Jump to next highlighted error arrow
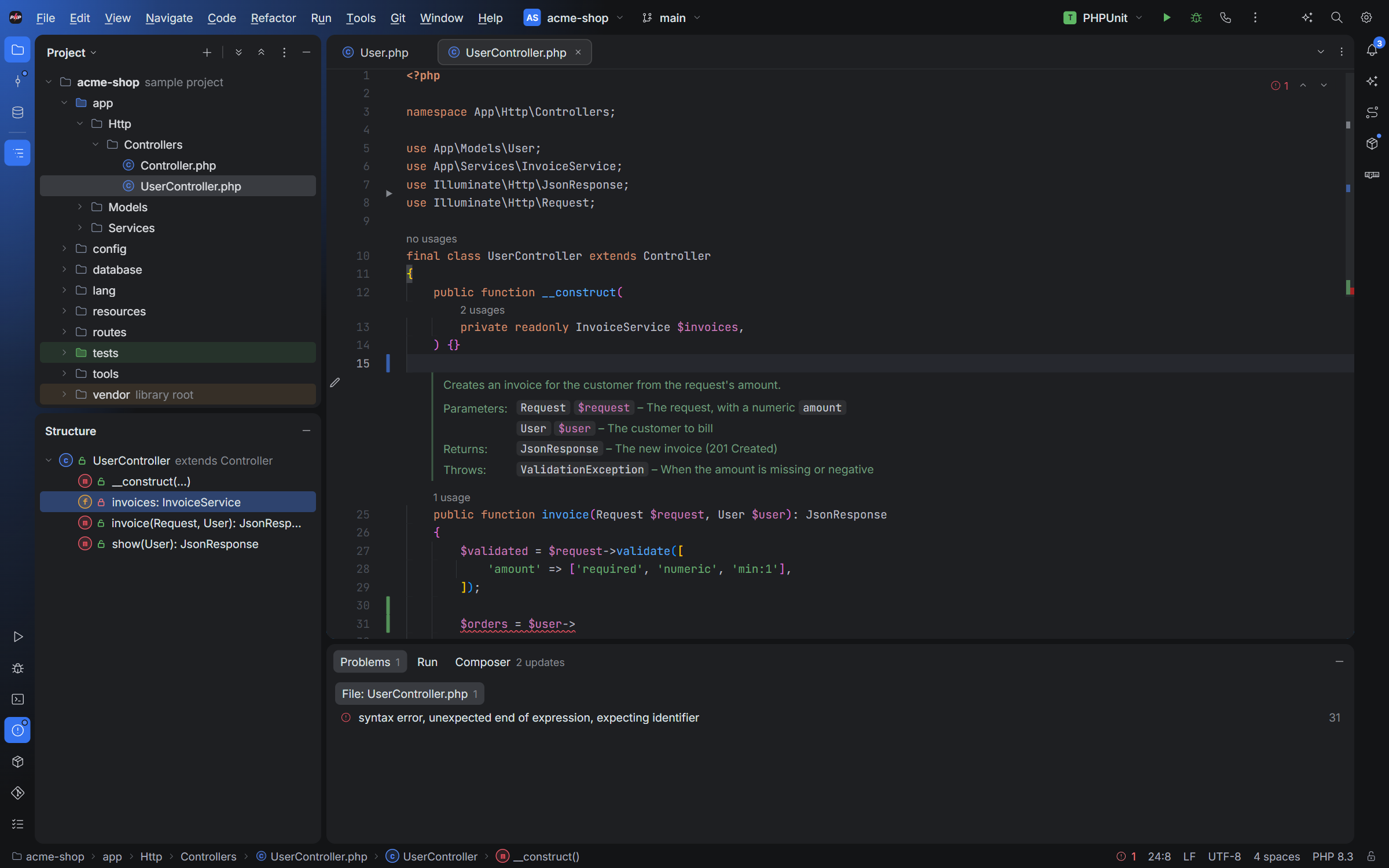Image resolution: width=1389 pixels, height=868 pixels. [1324, 85]
